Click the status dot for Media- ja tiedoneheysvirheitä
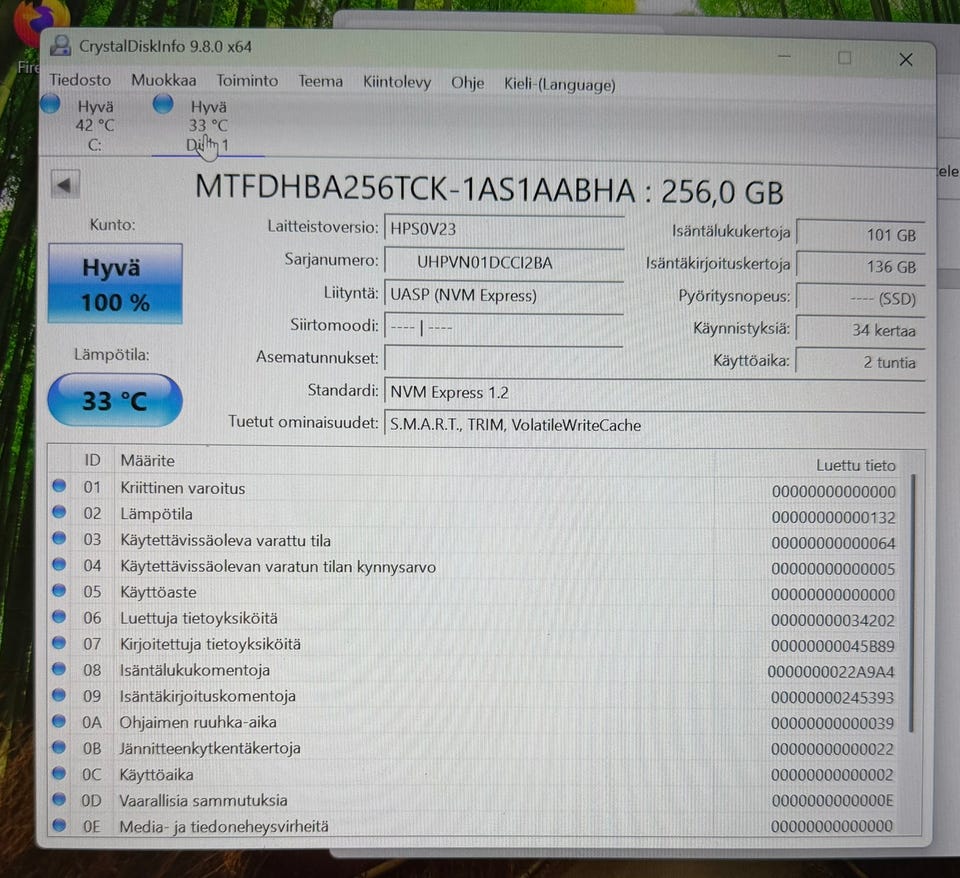 [x=59, y=825]
